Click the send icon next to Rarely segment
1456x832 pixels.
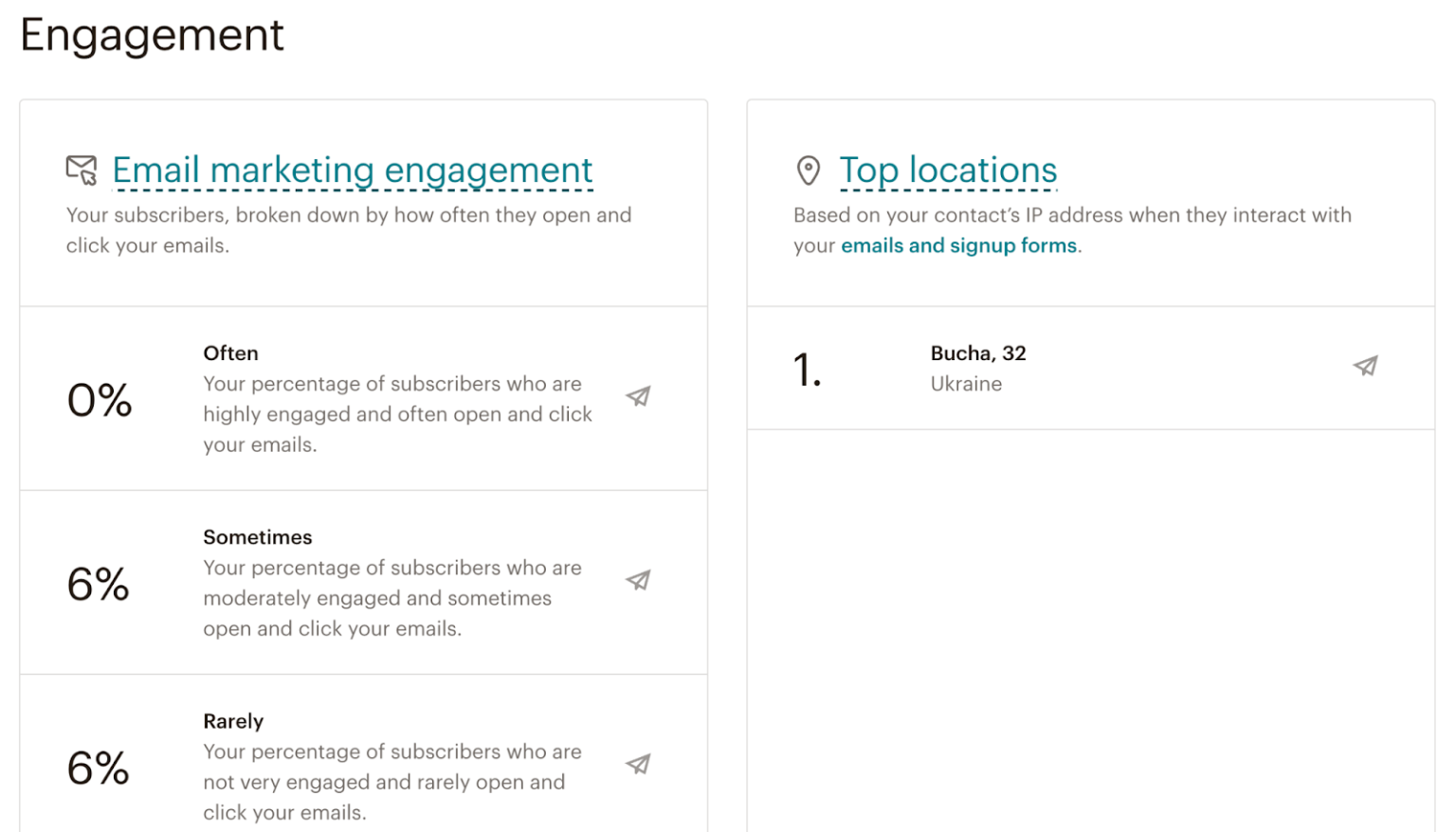point(637,764)
